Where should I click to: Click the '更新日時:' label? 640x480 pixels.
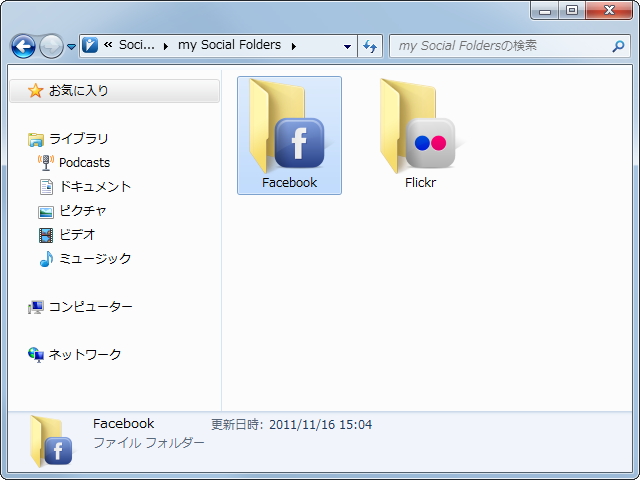(237, 424)
